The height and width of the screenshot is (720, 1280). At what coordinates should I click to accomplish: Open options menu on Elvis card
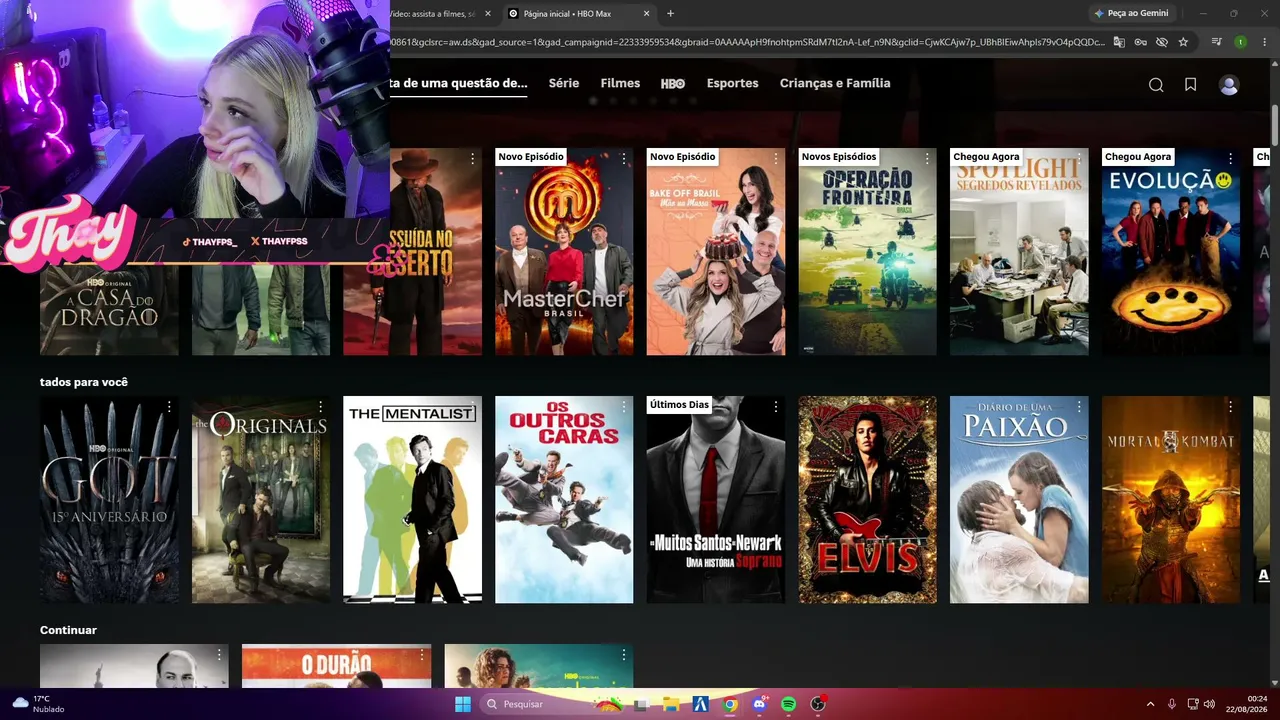point(927,407)
